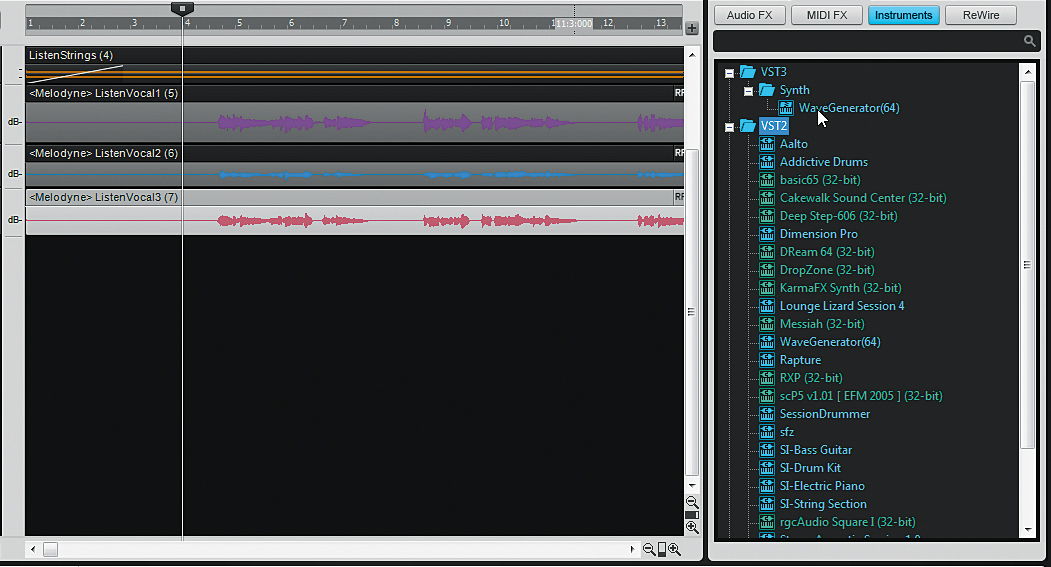Image resolution: width=1051 pixels, height=567 pixels.
Task: Select the ListenStrings (4) clip header
Action: click(x=355, y=55)
